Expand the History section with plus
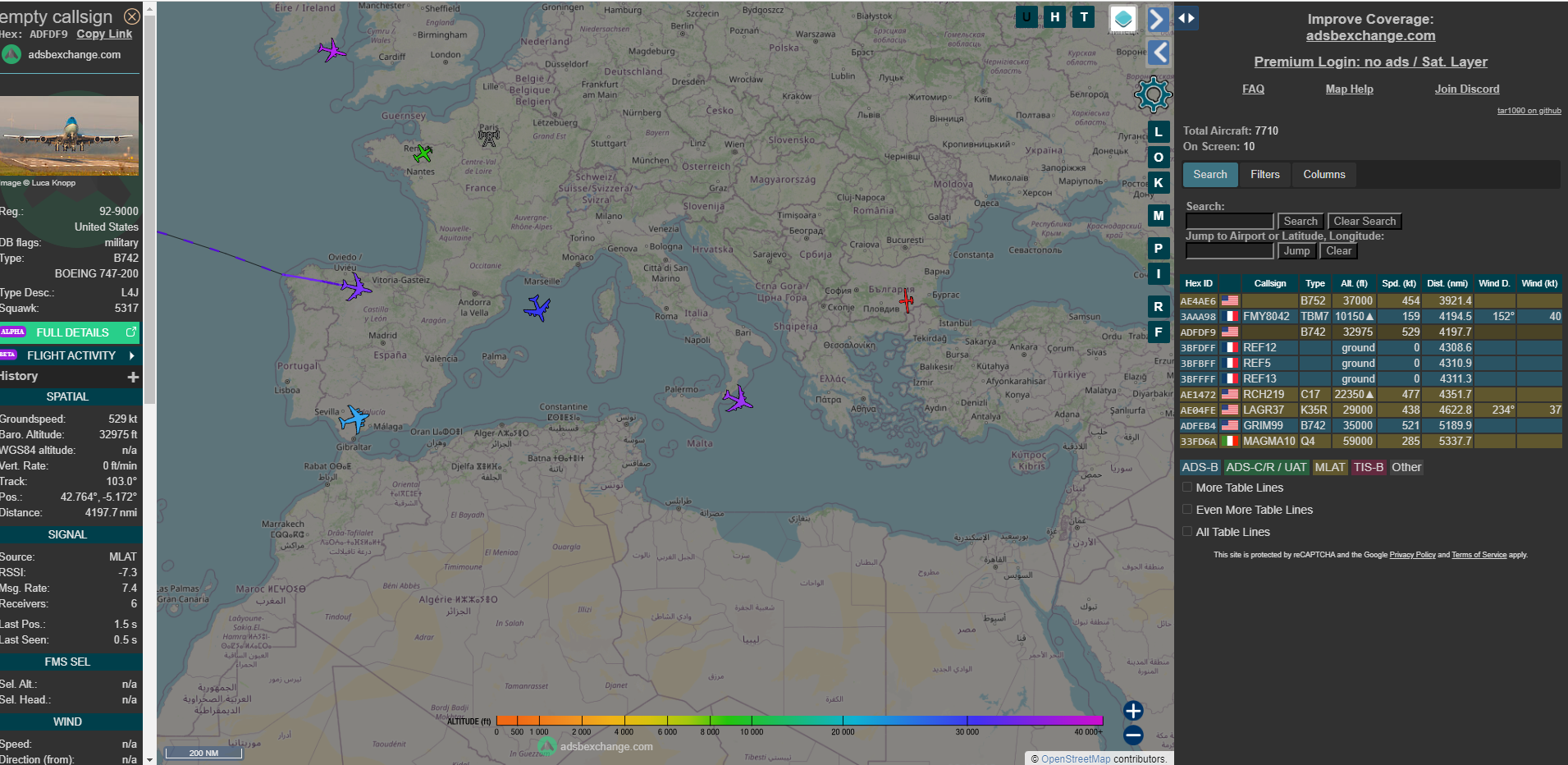The height and width of the screenshot is (765, 1568). click(x=133, y=377)
